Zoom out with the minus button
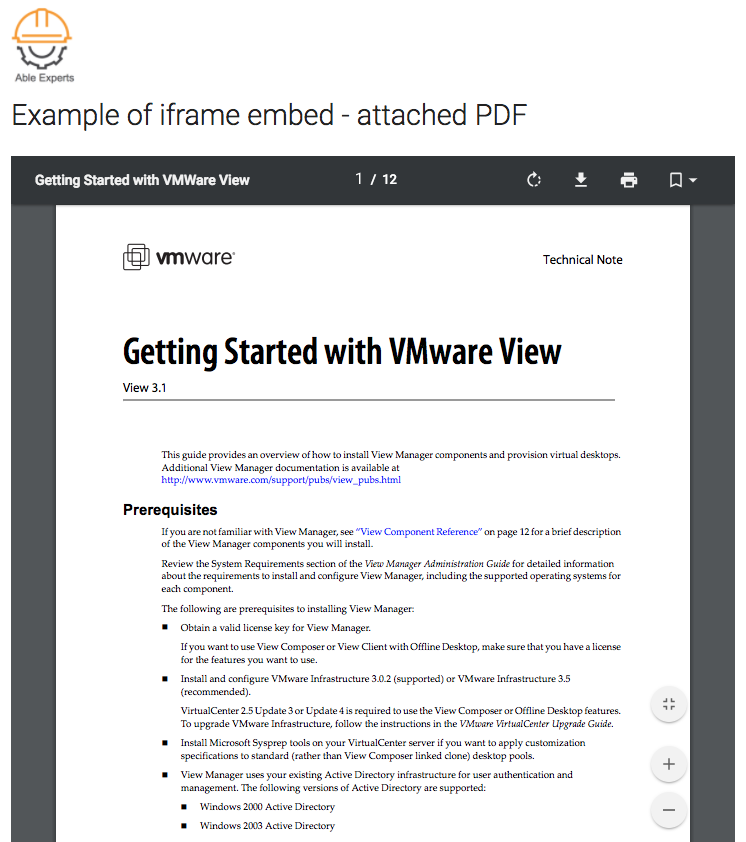This screenshot has height=842, width=746. (x=669, y=810)
